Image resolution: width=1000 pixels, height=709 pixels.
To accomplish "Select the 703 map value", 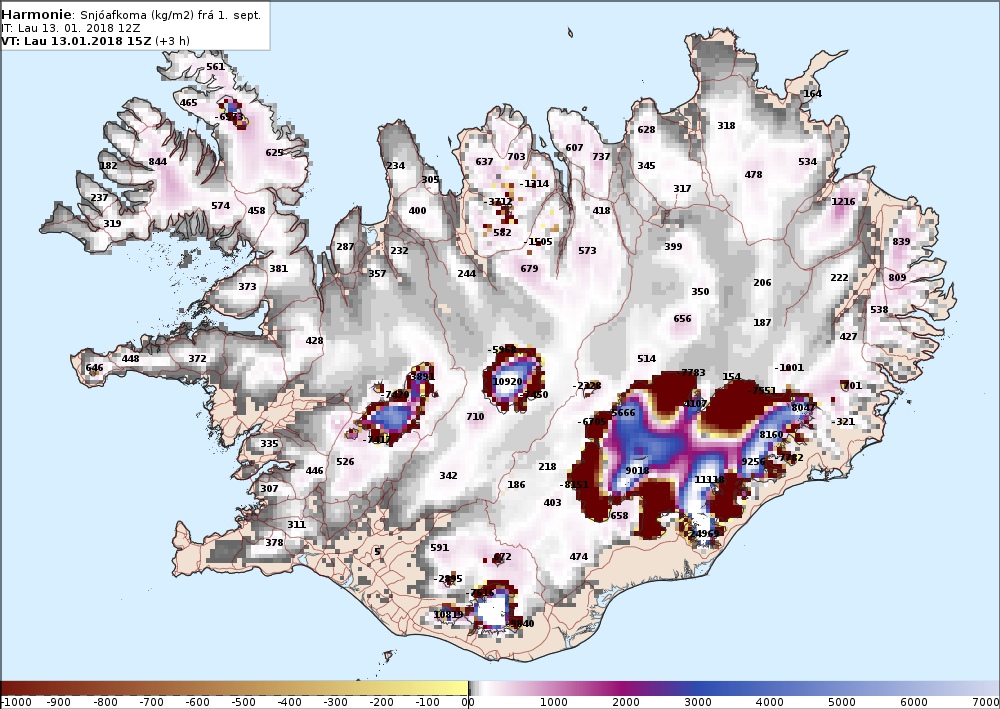I will click(517, 157).
